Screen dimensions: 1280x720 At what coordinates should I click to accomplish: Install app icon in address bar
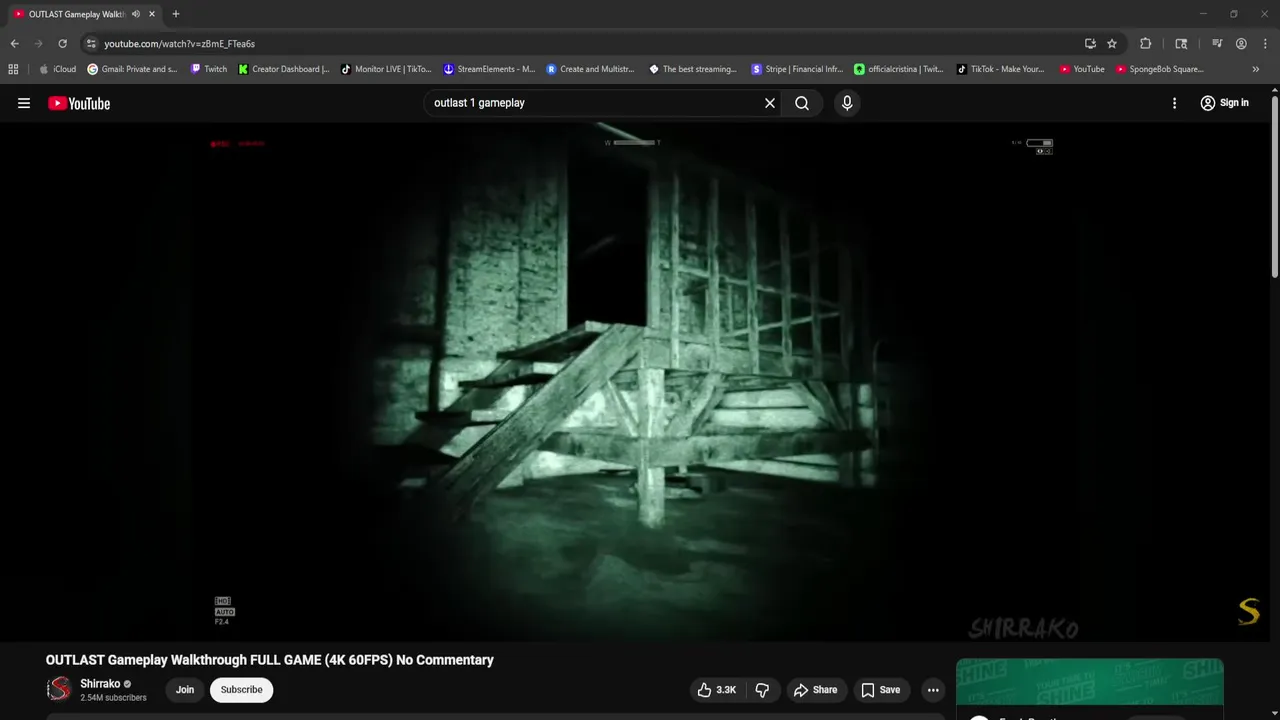click(x=1090, y=44)
